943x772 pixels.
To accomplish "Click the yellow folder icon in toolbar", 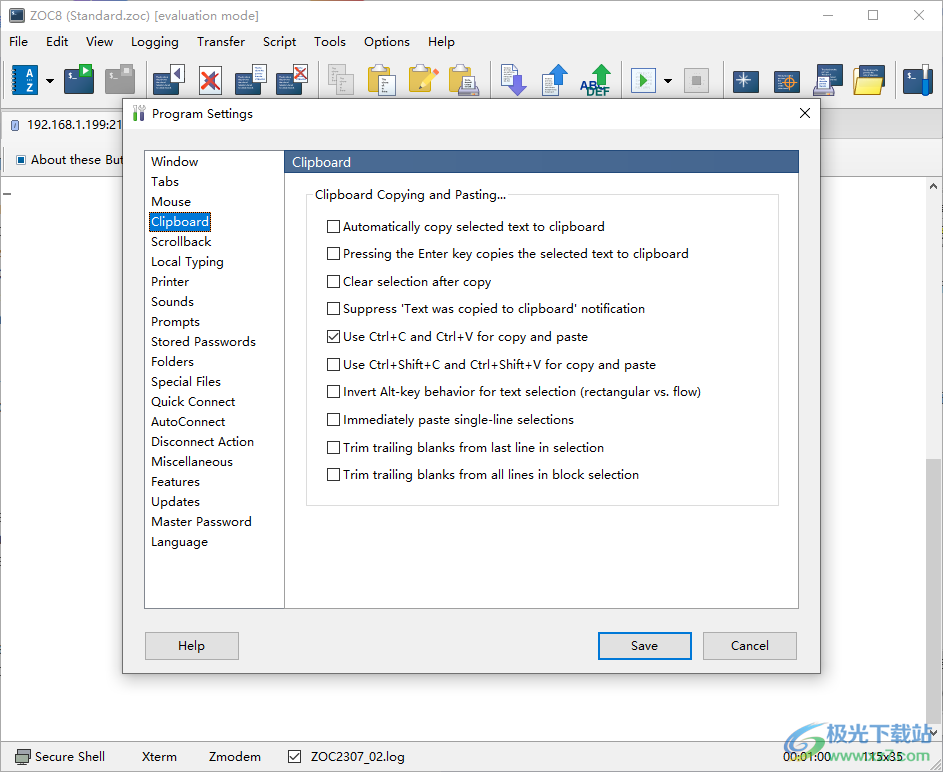I will click(869, 80).
